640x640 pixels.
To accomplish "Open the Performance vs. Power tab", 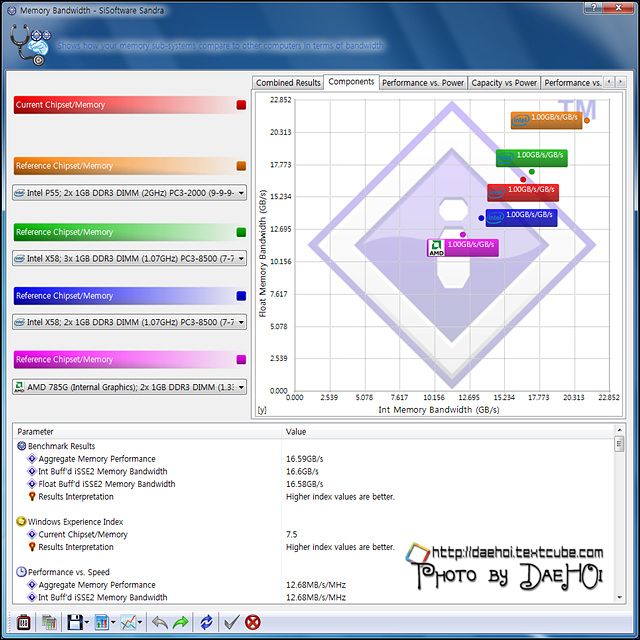I will (423, 82).
